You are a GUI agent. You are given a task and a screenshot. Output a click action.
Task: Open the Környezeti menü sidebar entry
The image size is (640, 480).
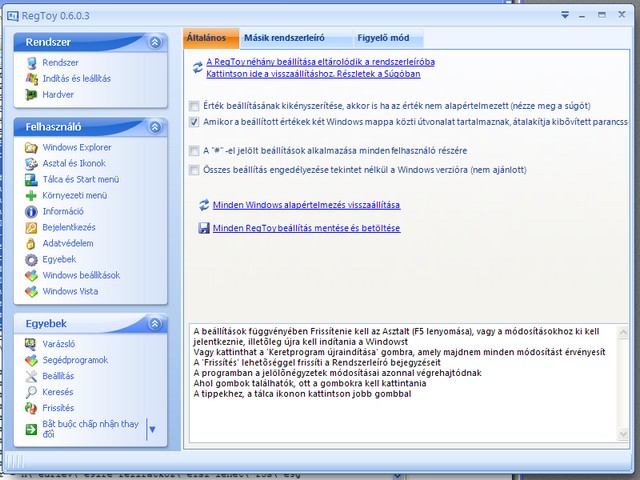75,196
